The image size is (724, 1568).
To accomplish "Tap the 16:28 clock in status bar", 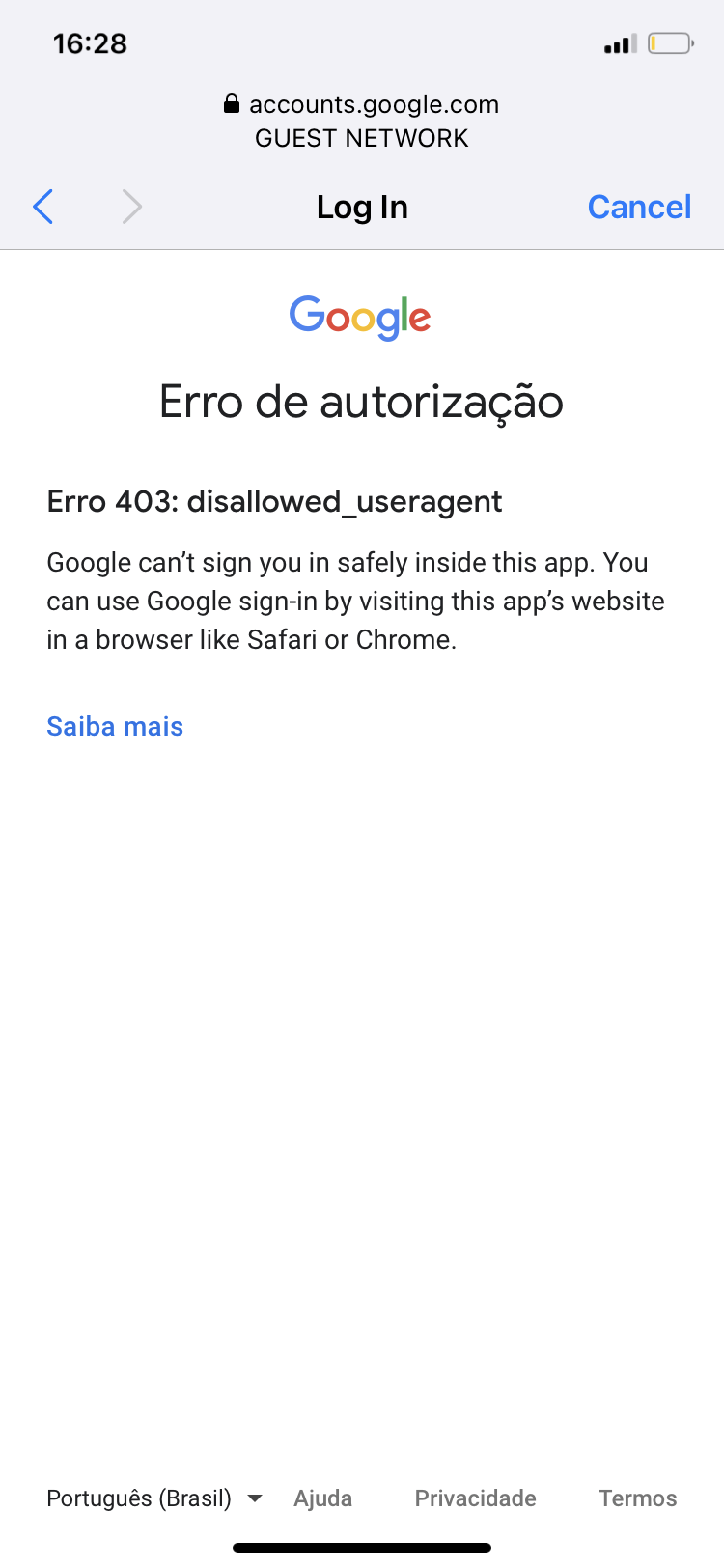I will point(90,43).
